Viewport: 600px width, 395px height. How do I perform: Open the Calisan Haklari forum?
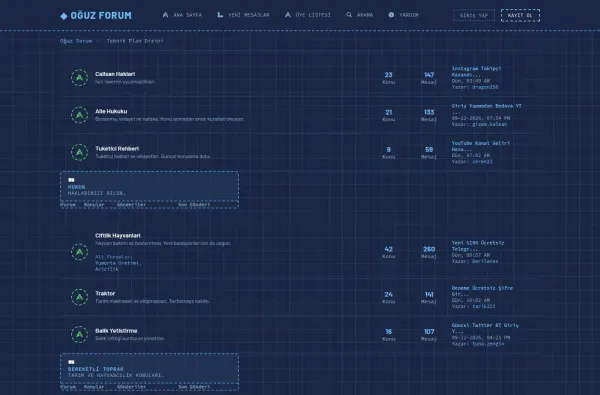point(115,74)
